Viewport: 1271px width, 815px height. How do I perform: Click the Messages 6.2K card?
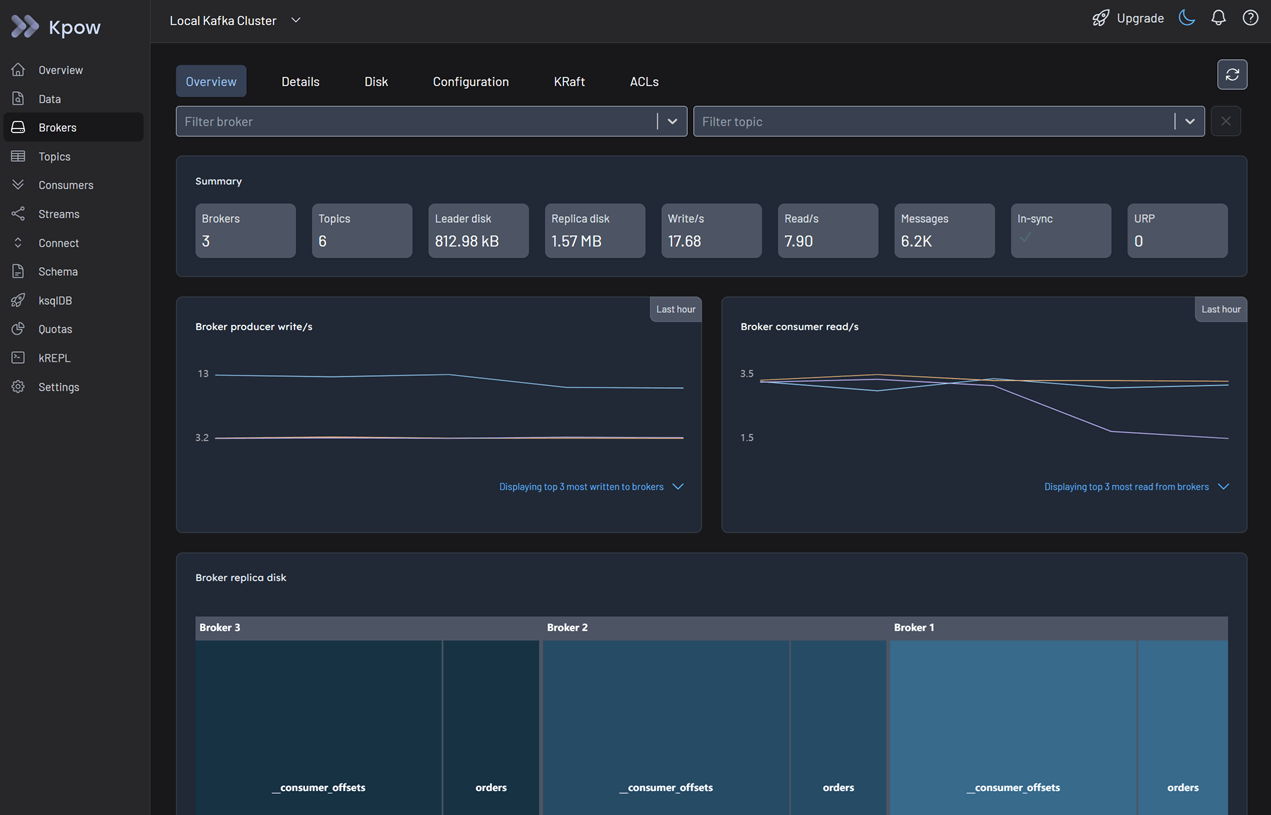[x=944, y=230]
